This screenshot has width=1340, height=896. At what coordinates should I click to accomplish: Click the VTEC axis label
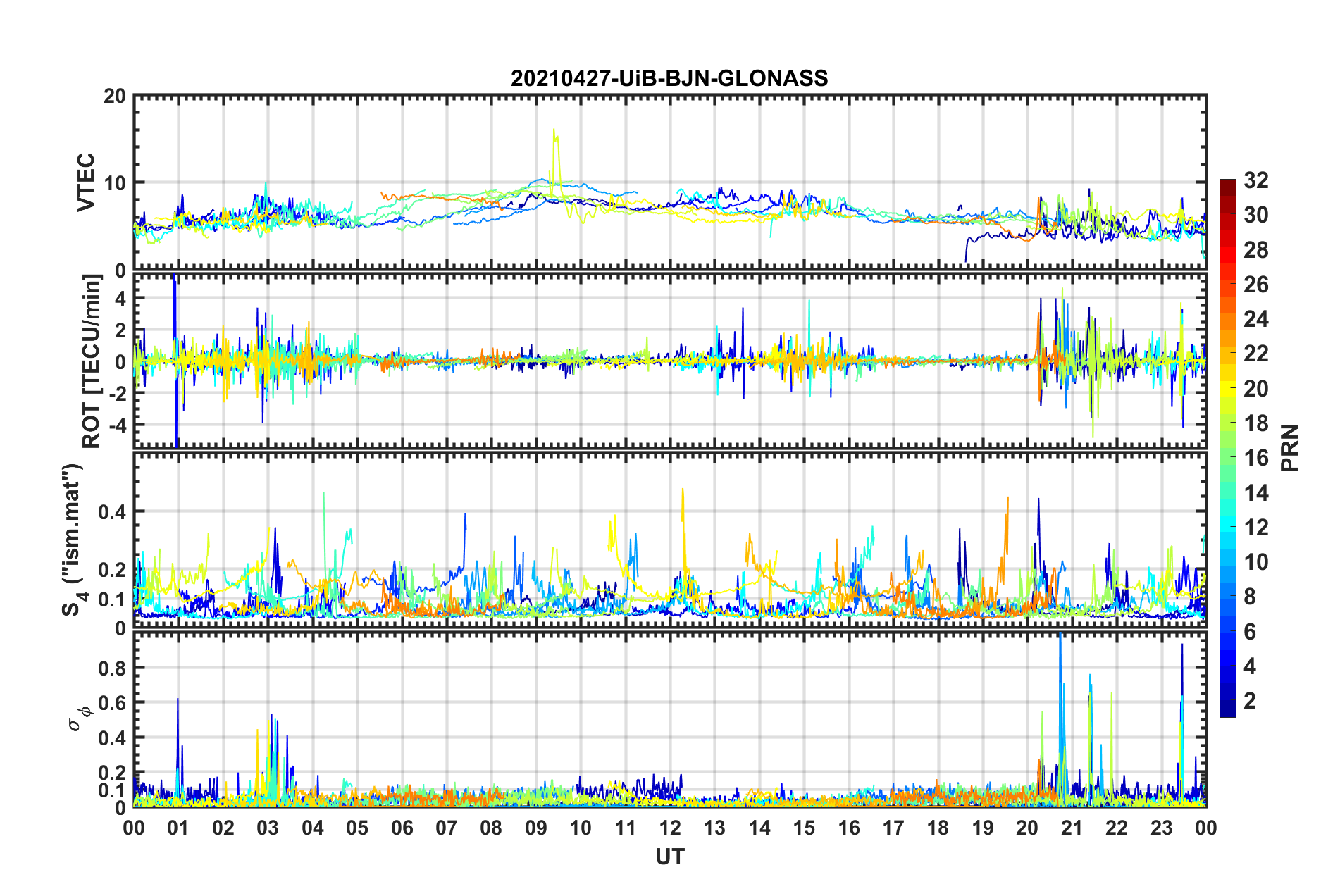pyautogui.click(x=86, y=182)
